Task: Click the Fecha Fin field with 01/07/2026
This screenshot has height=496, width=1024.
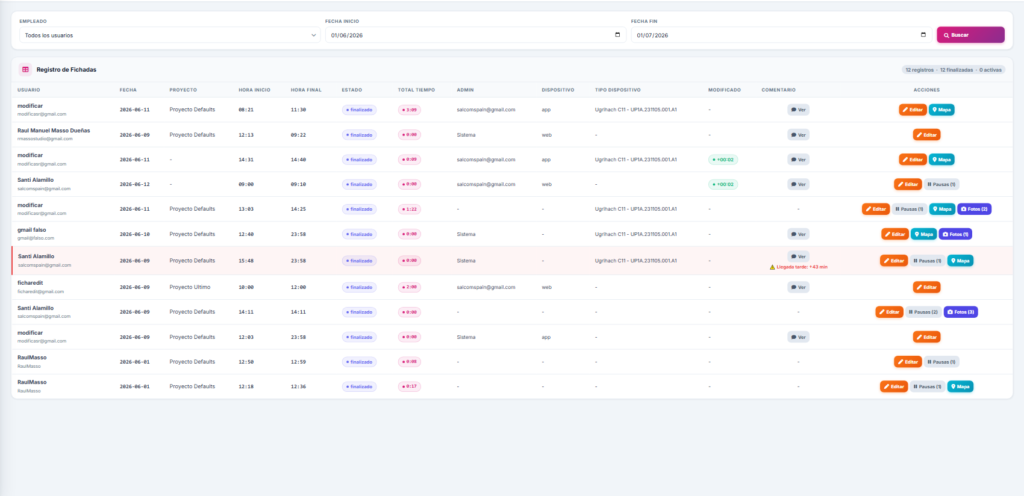Action: coord(781,35)
